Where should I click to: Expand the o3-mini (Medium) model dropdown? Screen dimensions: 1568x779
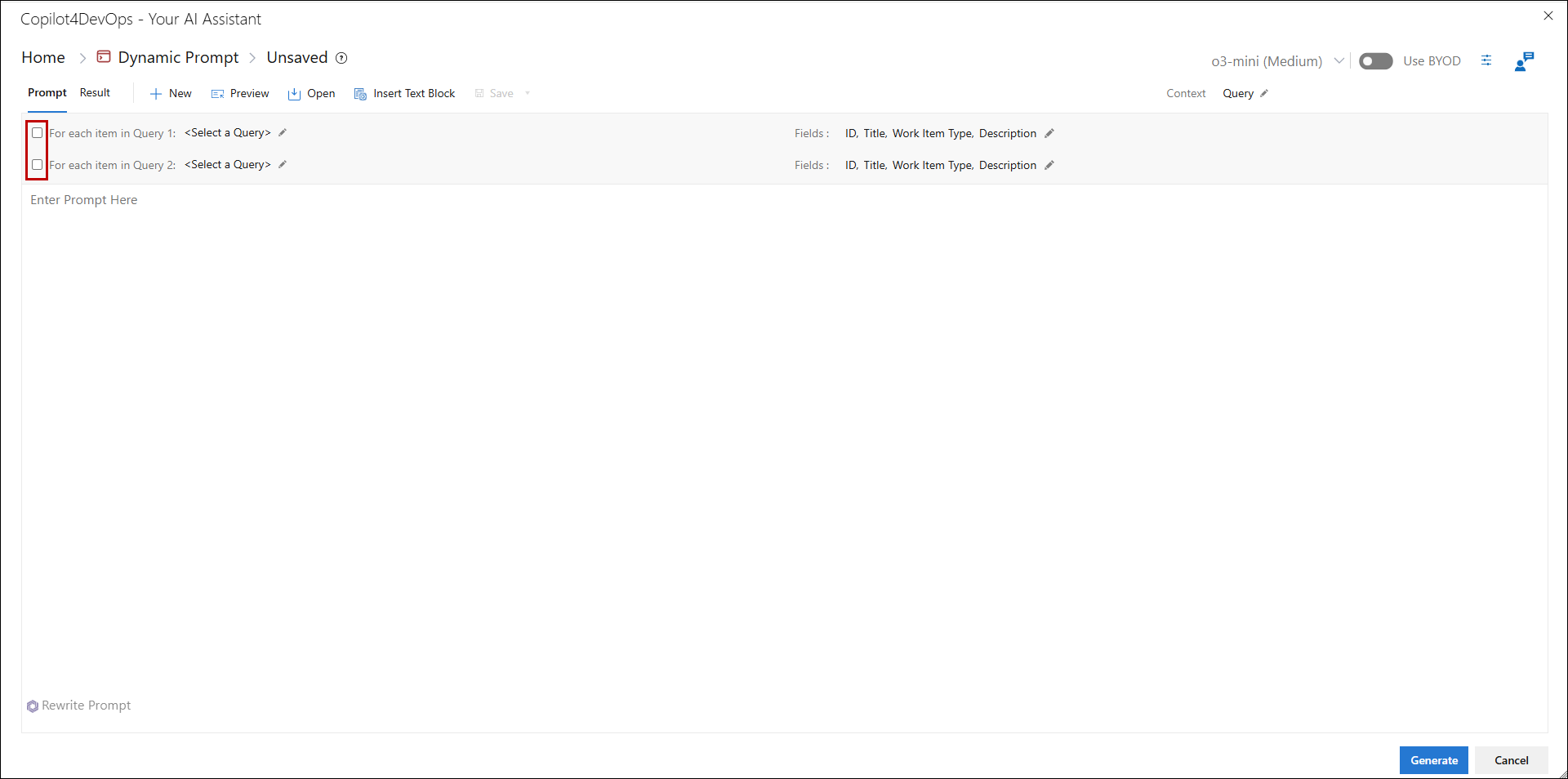pyautogui.click(x=1339, y=61)
